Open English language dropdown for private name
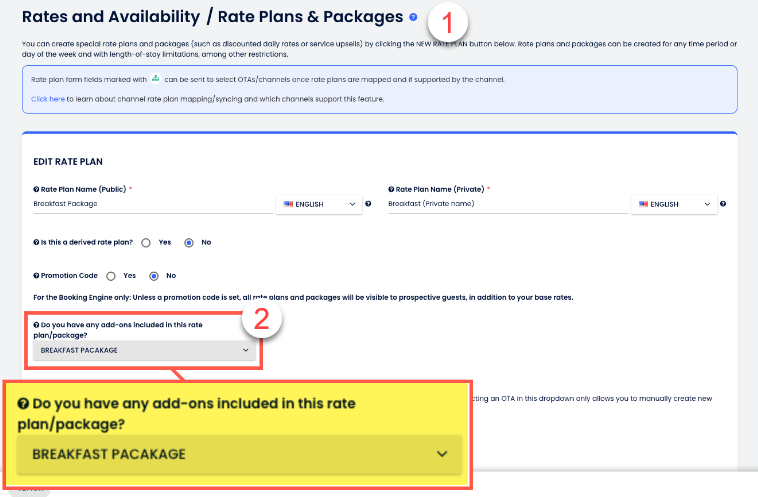This screenshot has width=758, height=497. (672, 204)
